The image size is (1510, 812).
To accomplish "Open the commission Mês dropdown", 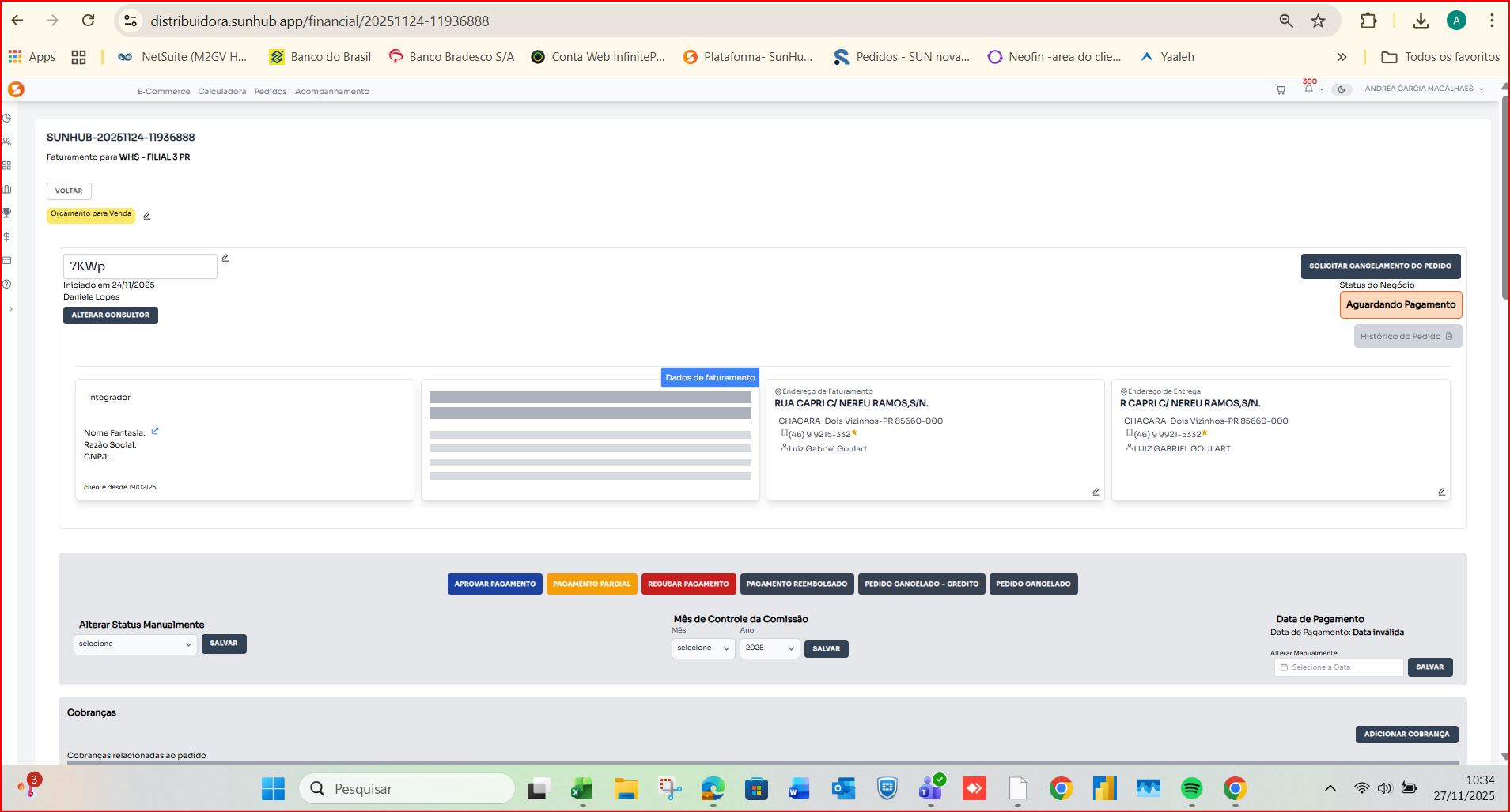I will click(x=702, y=648).
